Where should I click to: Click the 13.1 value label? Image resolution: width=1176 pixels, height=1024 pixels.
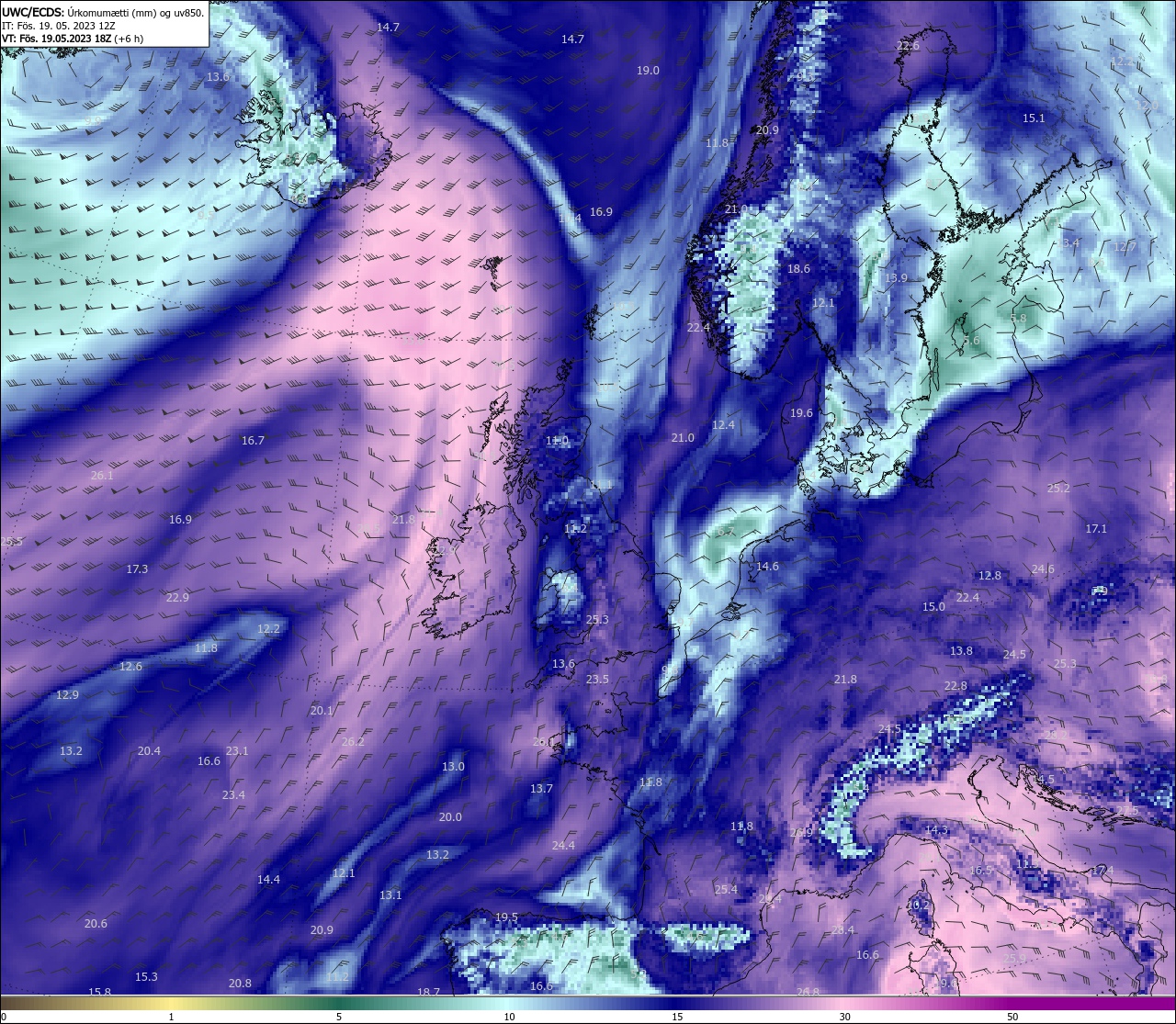click(390, 895)
